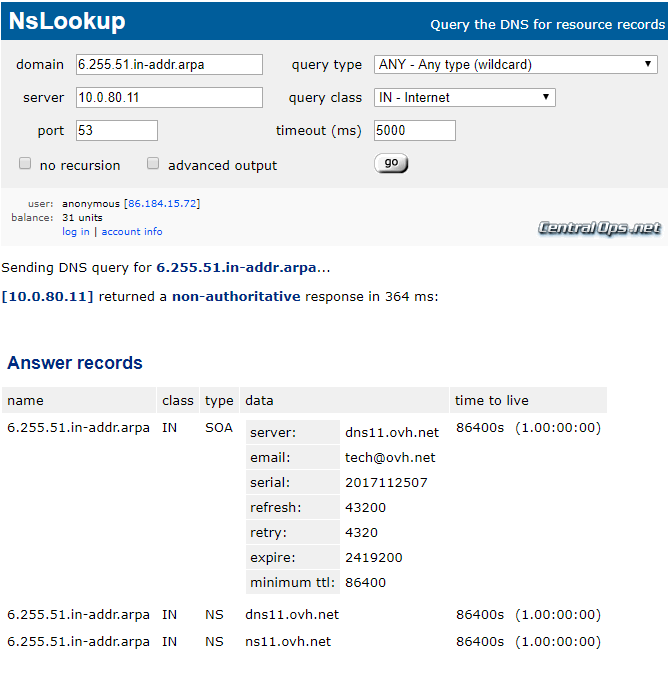
Task: Focus the timeout (ms) input field
Action: click(415, 130)
